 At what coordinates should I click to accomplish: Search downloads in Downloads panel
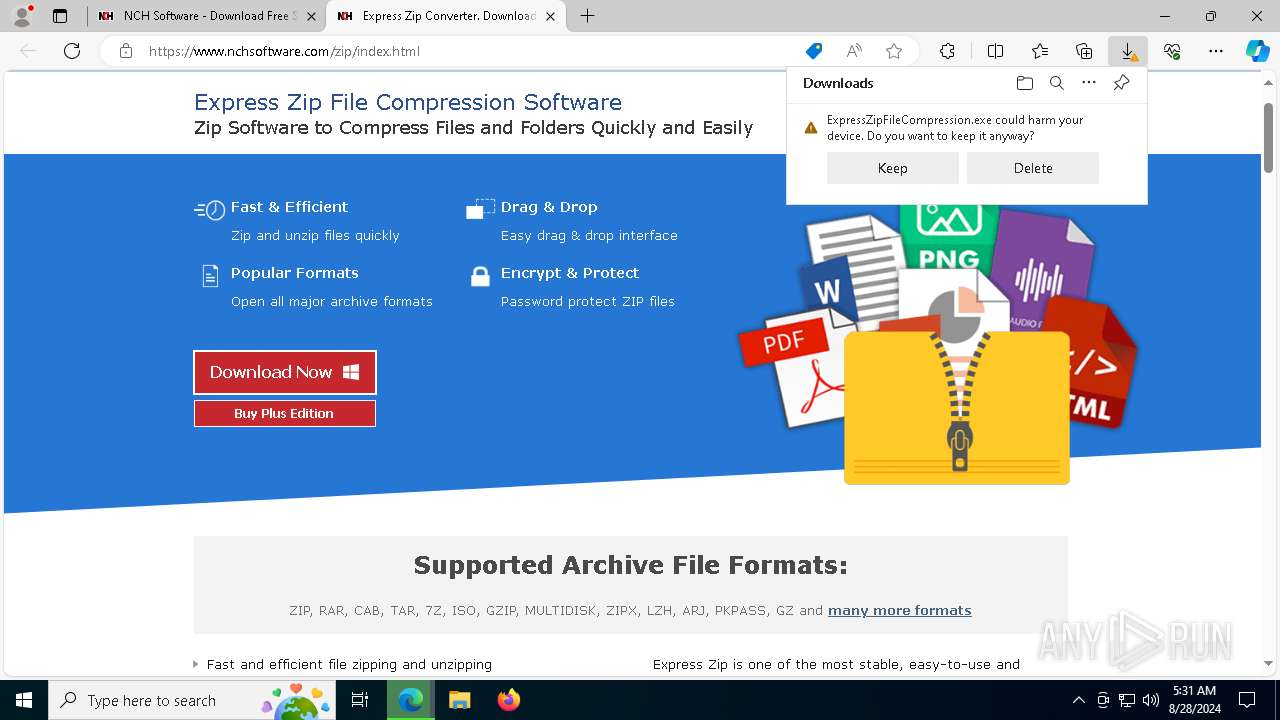point(1056,83)
